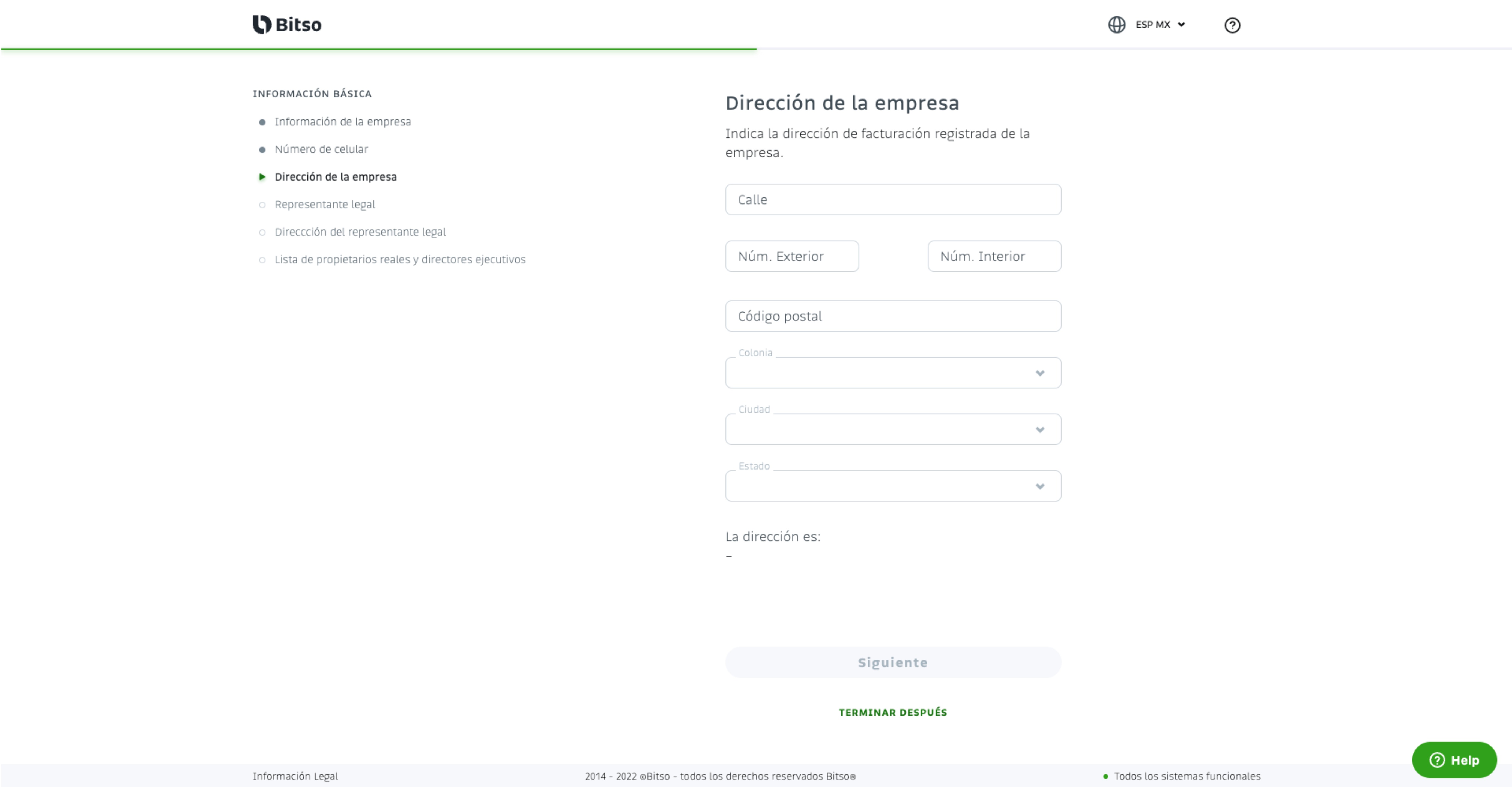The image size is (1512, 787).
Task: Select Dirección de la empresa step
Action: click(x=336, y=177)
